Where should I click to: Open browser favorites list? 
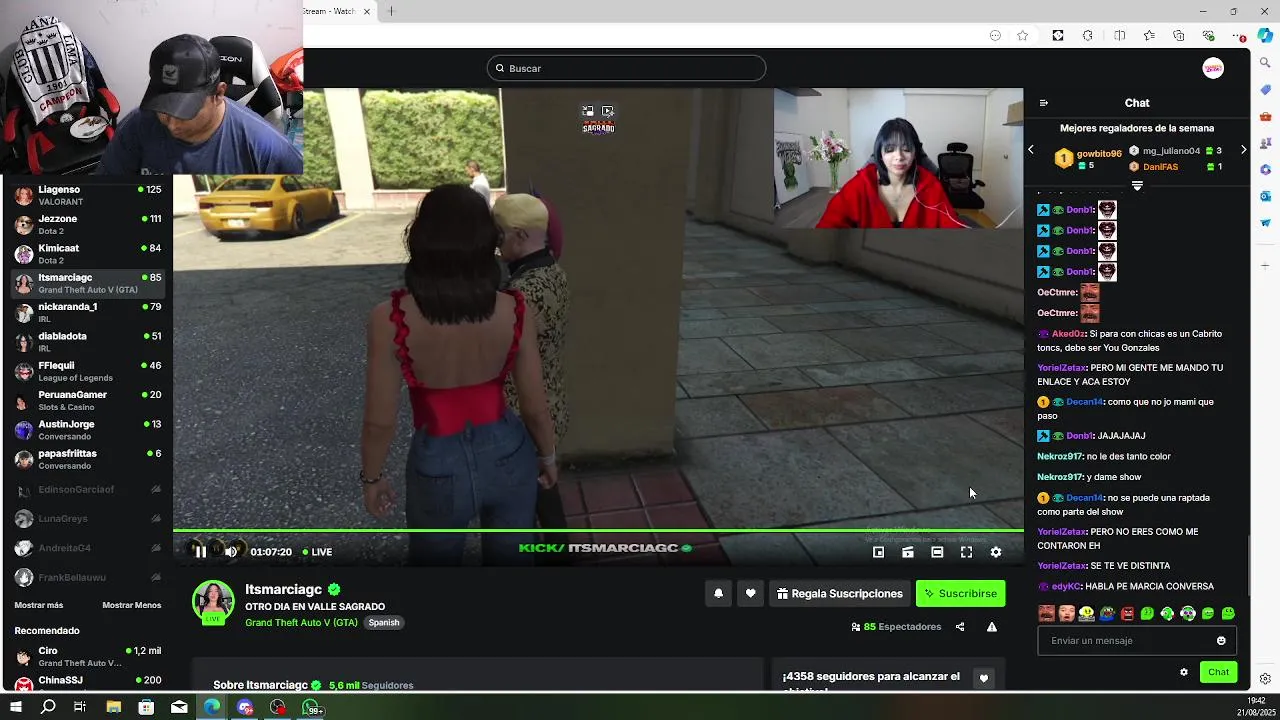(1149, 35)
